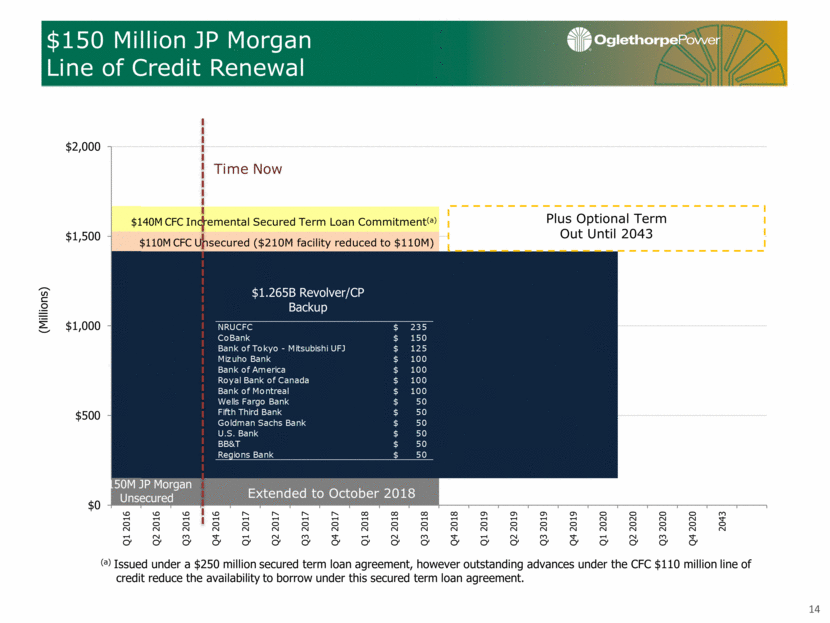
Task: Select the "Q4 2017" x-axis label
Action: tap(335, 528)
